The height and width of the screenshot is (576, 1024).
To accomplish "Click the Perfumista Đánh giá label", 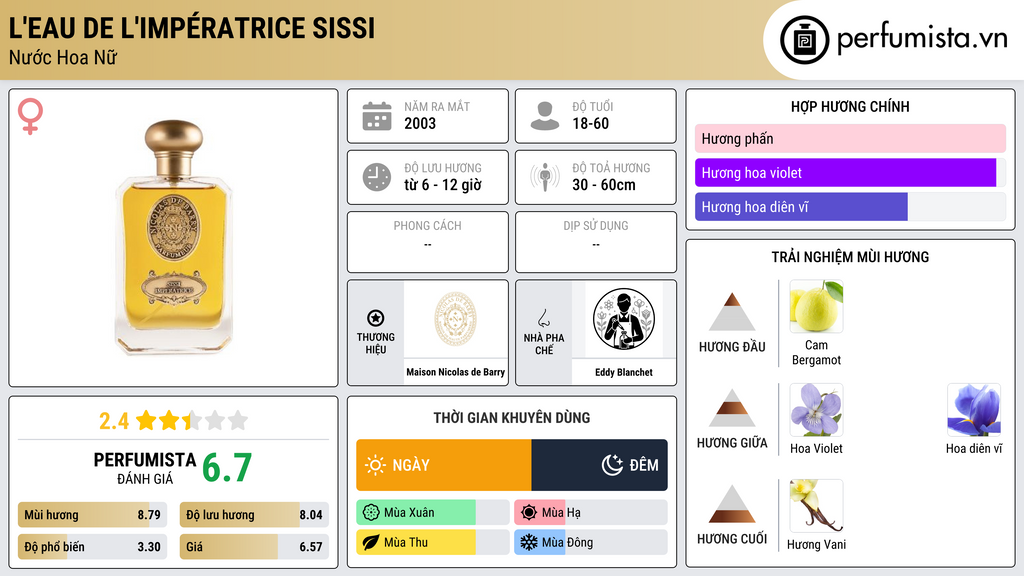I will (145, 468).
